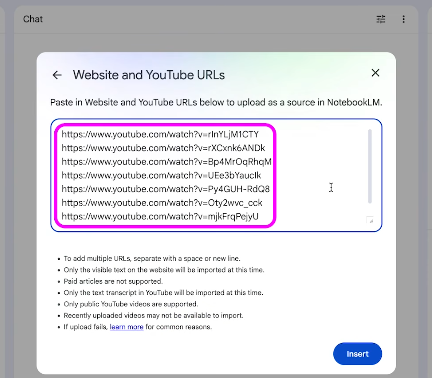Open the Chat settings sliders icon
Viewport: 432px width, 378px height.
pyautogui.click(x=381, y=19)
